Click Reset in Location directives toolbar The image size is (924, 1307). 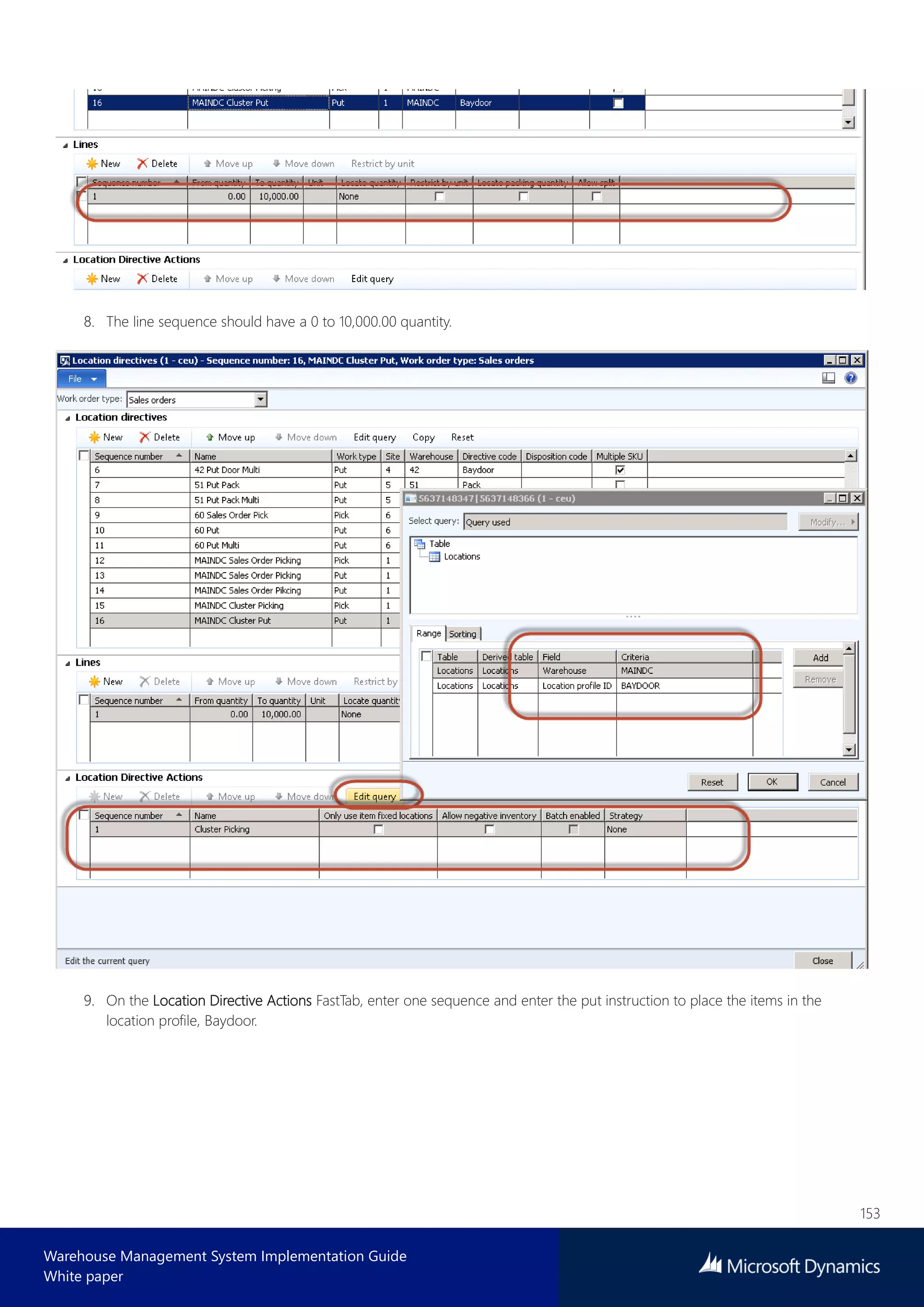coord(462,437)
